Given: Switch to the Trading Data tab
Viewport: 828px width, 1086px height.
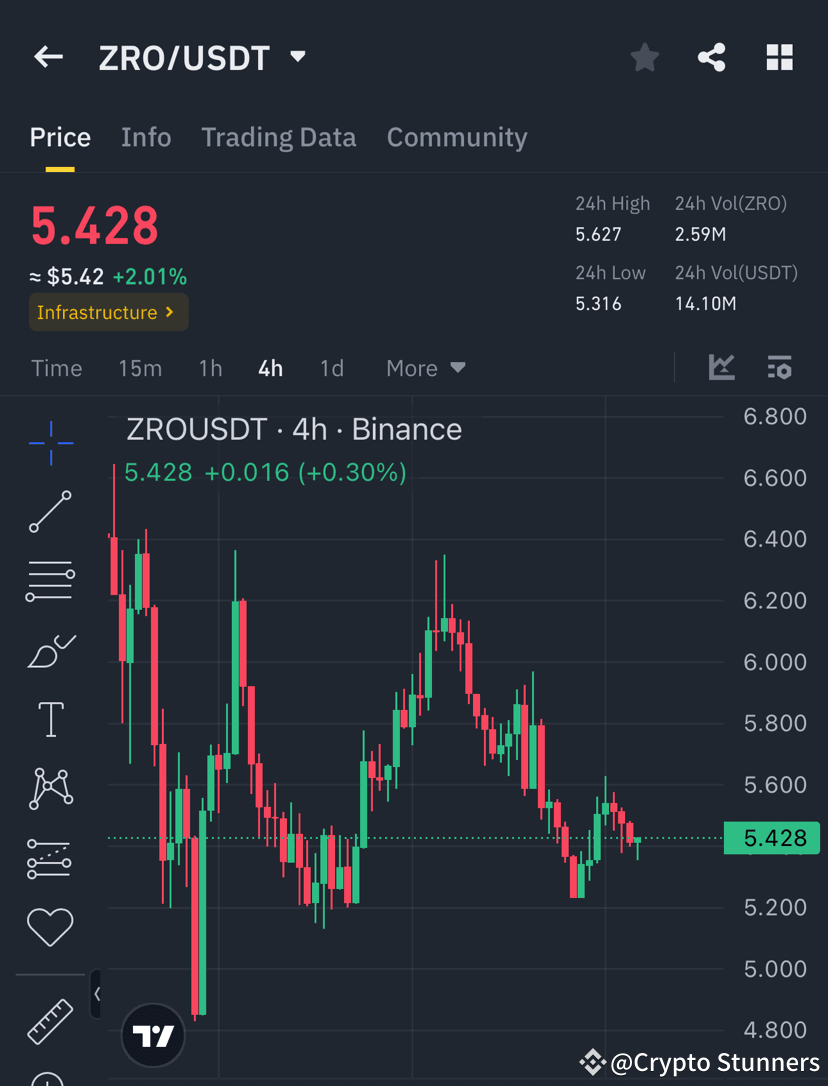Looking at the screenshot, I should click(x=278, y=137).
